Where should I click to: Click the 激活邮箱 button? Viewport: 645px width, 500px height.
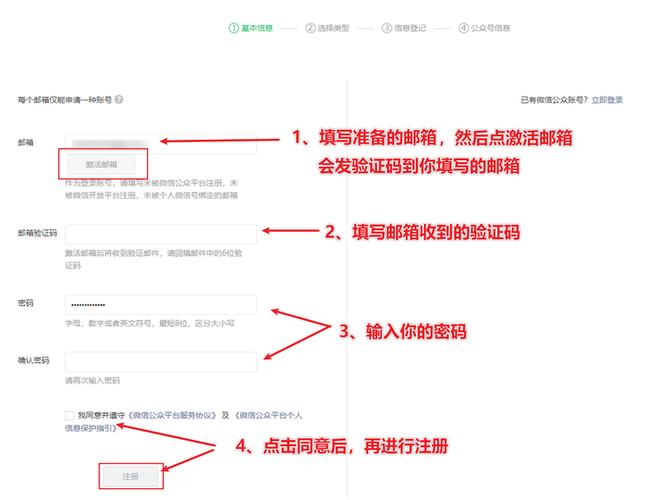pos(101,164)
